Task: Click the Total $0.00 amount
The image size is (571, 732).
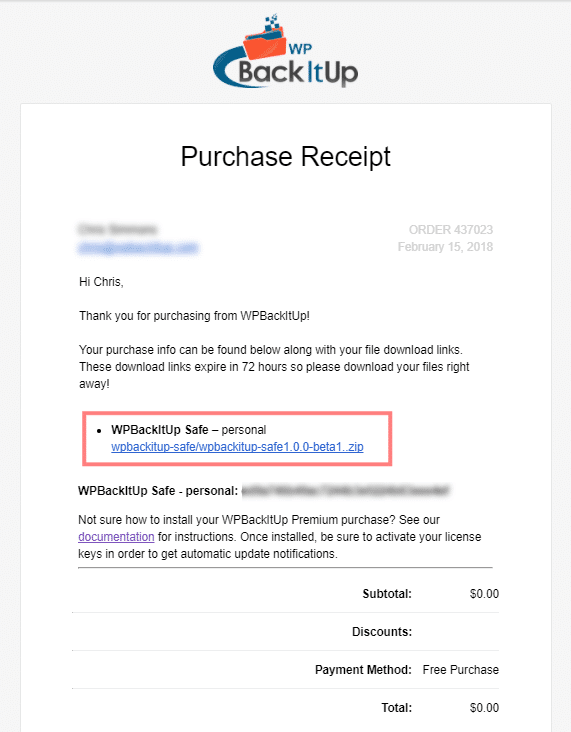Action: (484, 708)
